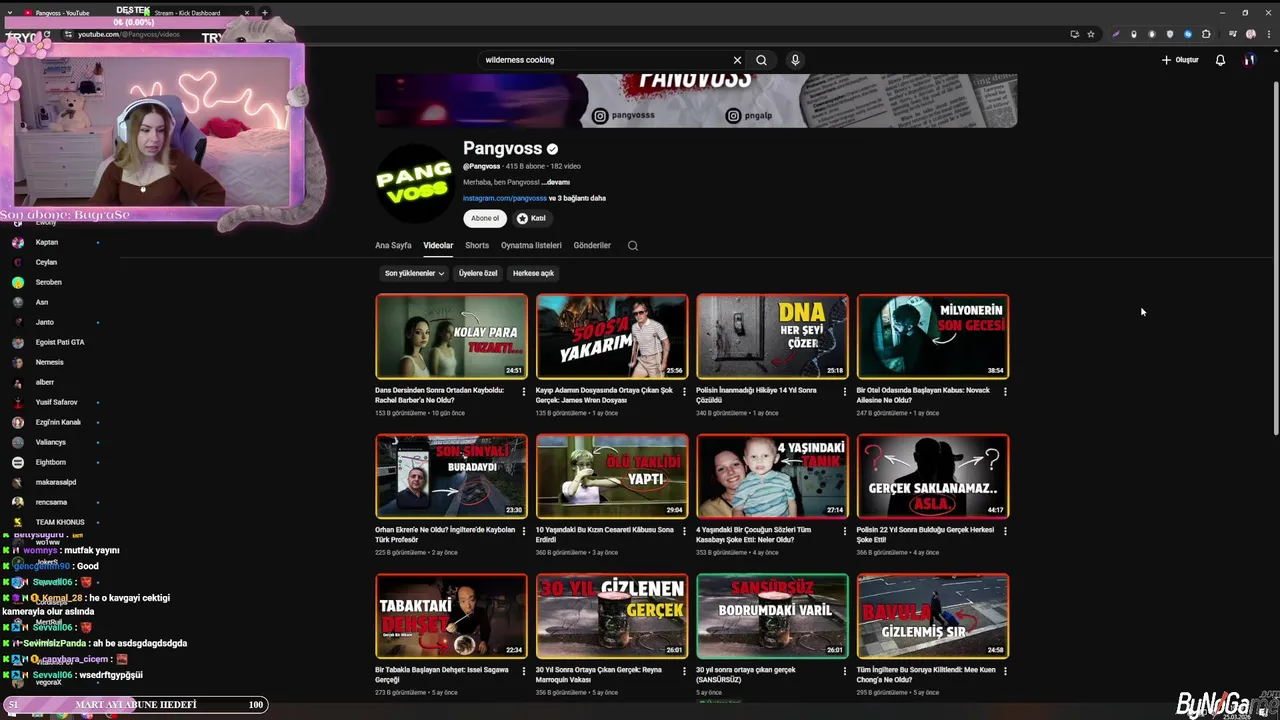Open the Ölü Taklidi Yaptı thumbnail

(612, 476)
